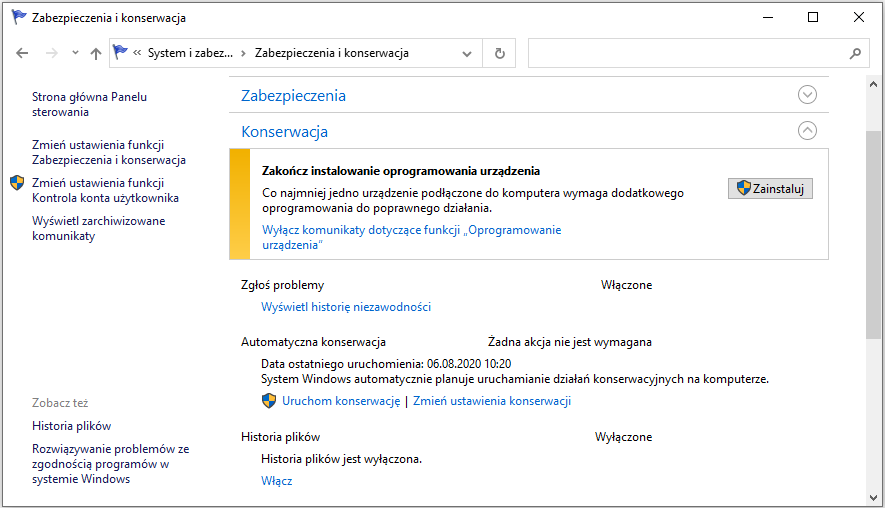Click 'Wyłączone' status text

coord(624,437)
